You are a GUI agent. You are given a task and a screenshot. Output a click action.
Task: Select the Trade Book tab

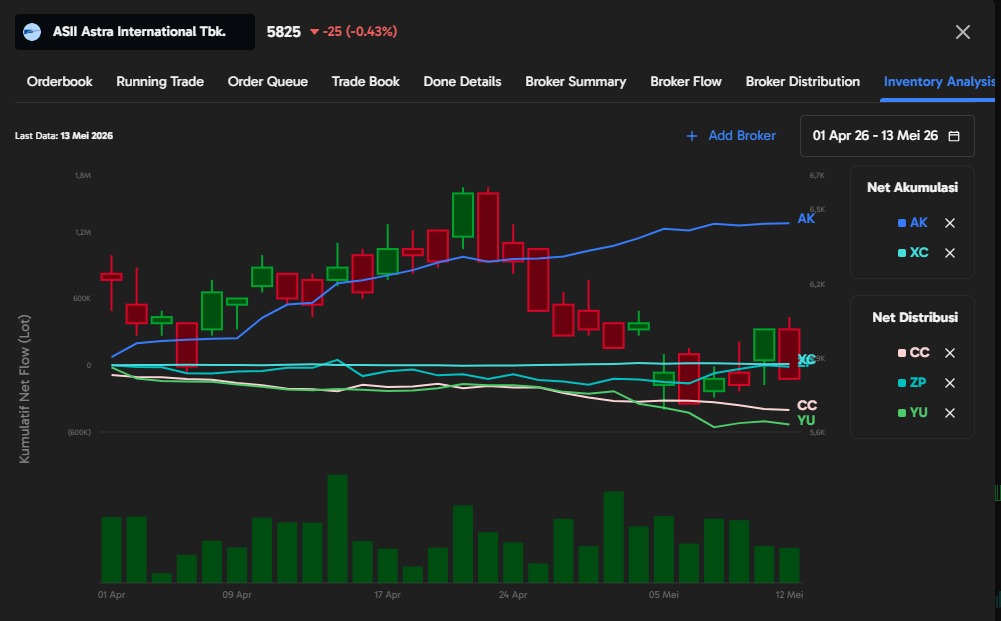pyautogui.click(x=366, y=82)
